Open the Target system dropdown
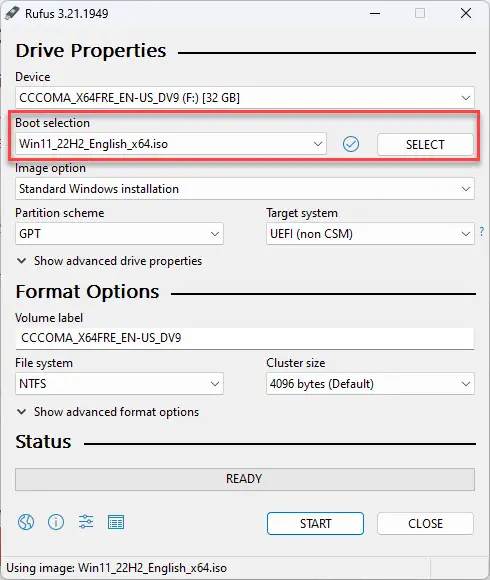This screenshot has width=490, height=580. 370,234
